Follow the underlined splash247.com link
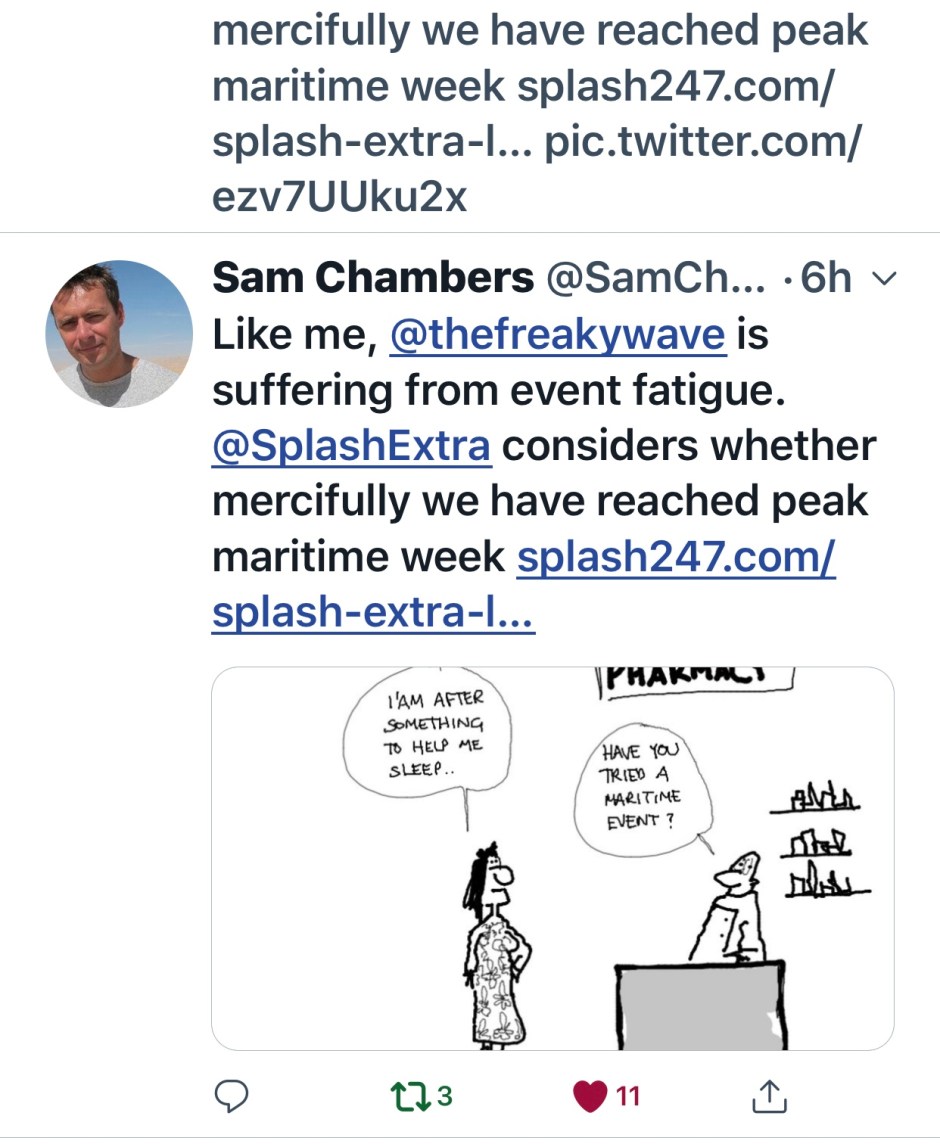 [675, 556]
